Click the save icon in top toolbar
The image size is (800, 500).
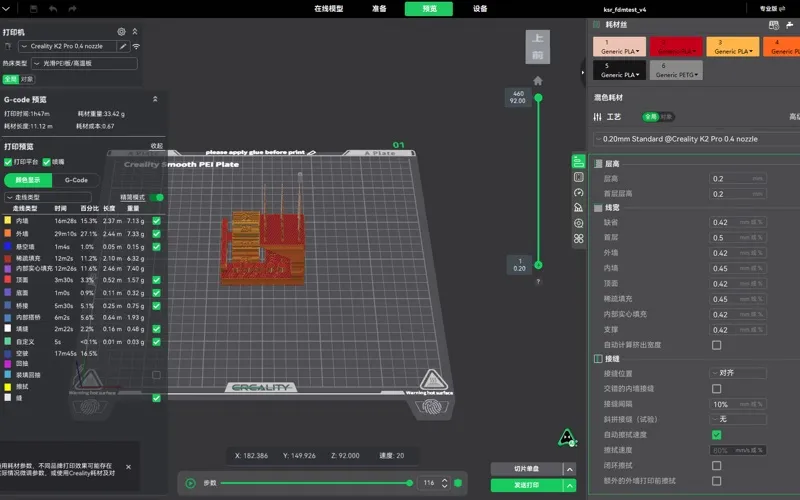(33, 9)
